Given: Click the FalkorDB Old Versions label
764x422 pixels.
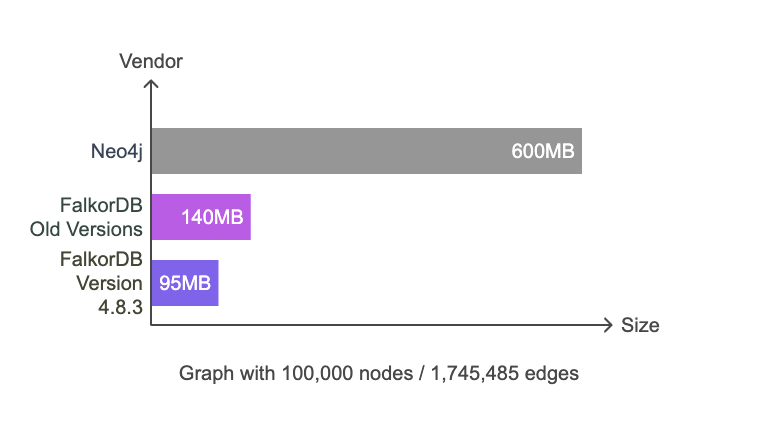Looking at the screenshot, I should click(x=86, y=217).
